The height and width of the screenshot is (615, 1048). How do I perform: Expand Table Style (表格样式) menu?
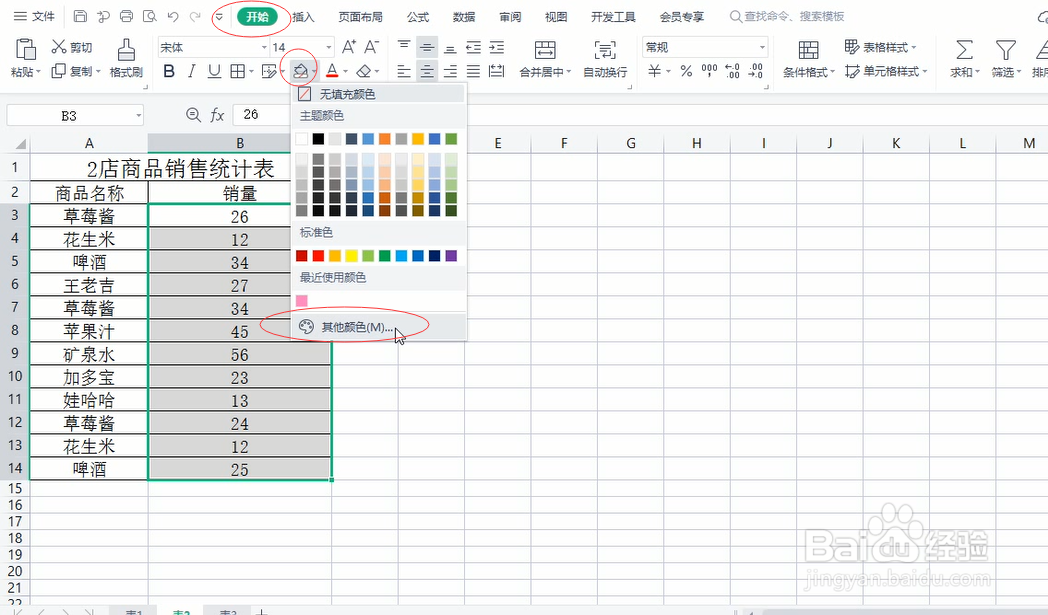(881, 47)
